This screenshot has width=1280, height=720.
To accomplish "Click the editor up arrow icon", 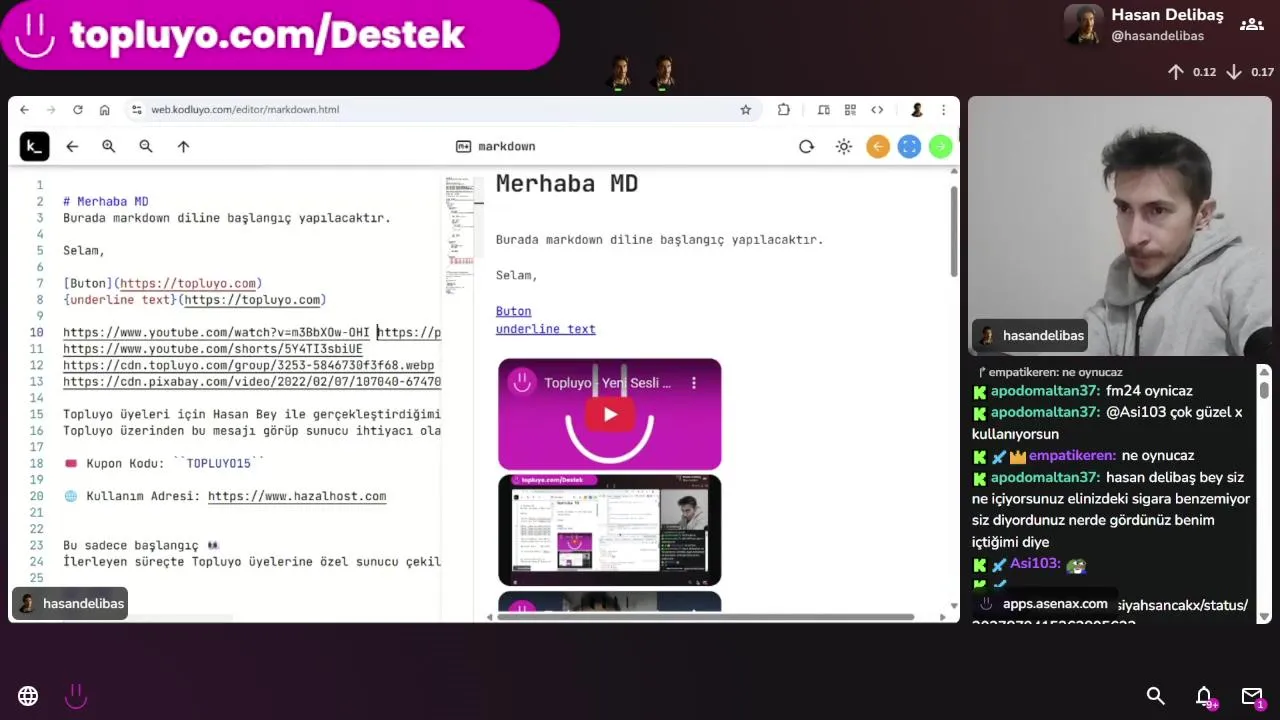I will [x=183, y=147].
